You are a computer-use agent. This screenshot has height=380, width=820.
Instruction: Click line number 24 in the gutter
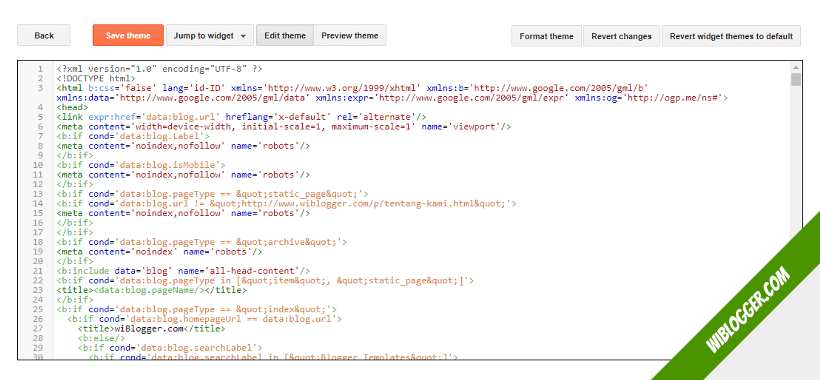[x=38, y=300]
